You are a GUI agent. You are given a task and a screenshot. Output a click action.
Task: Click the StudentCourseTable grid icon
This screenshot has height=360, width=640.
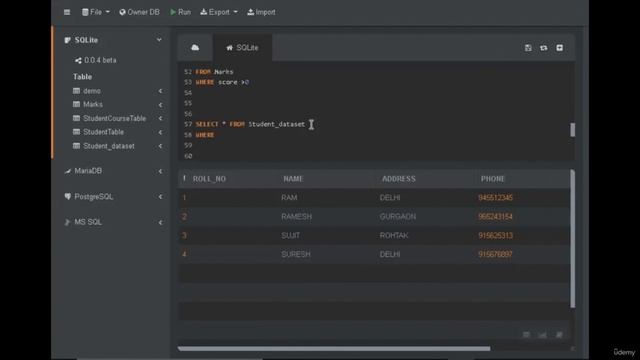click(76, 118)
